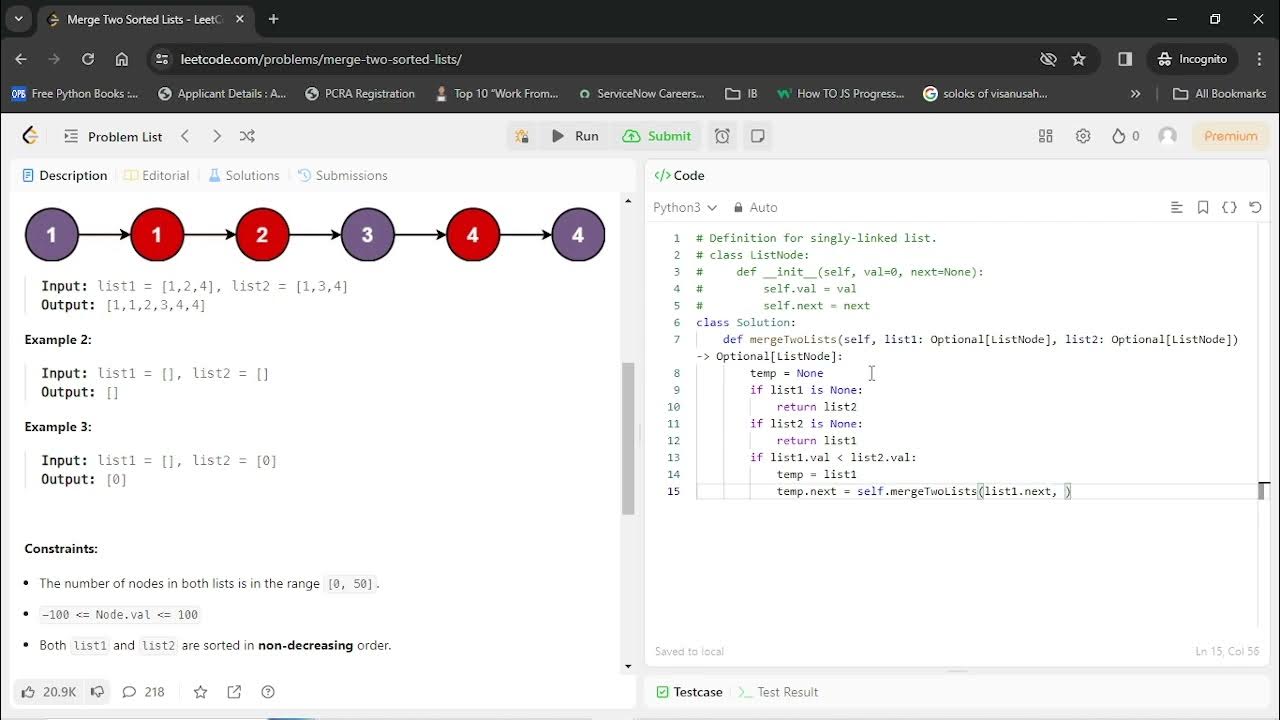Reset code to default icon
1280x720 pixels.
pyautogui.click(x=1255, y=207)
